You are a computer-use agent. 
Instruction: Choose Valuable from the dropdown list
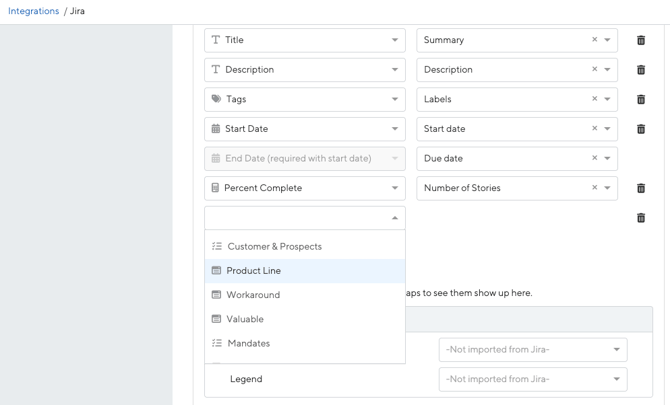tap(305, 319)
